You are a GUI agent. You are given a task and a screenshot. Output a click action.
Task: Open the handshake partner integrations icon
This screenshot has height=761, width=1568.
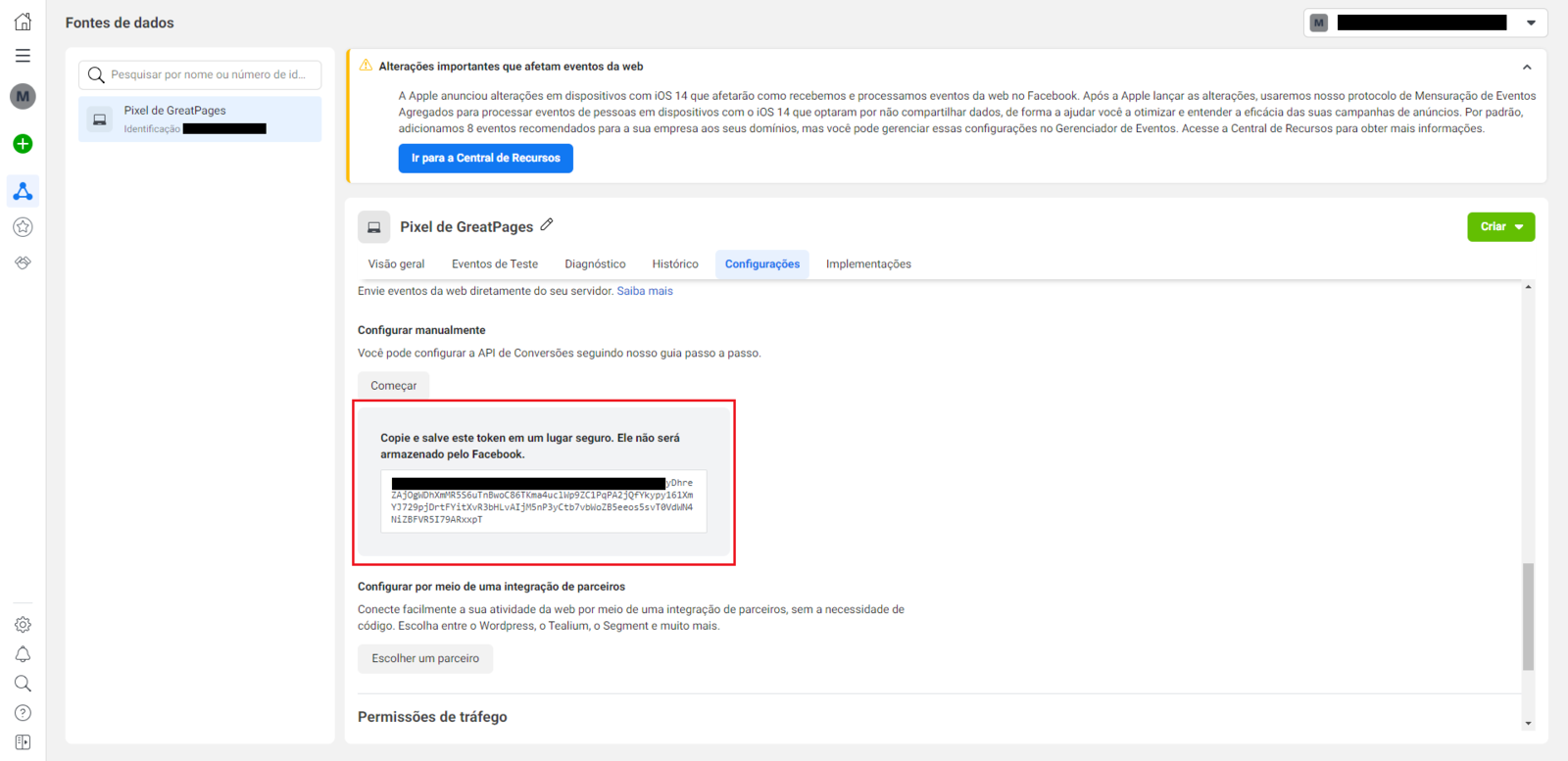23,262
